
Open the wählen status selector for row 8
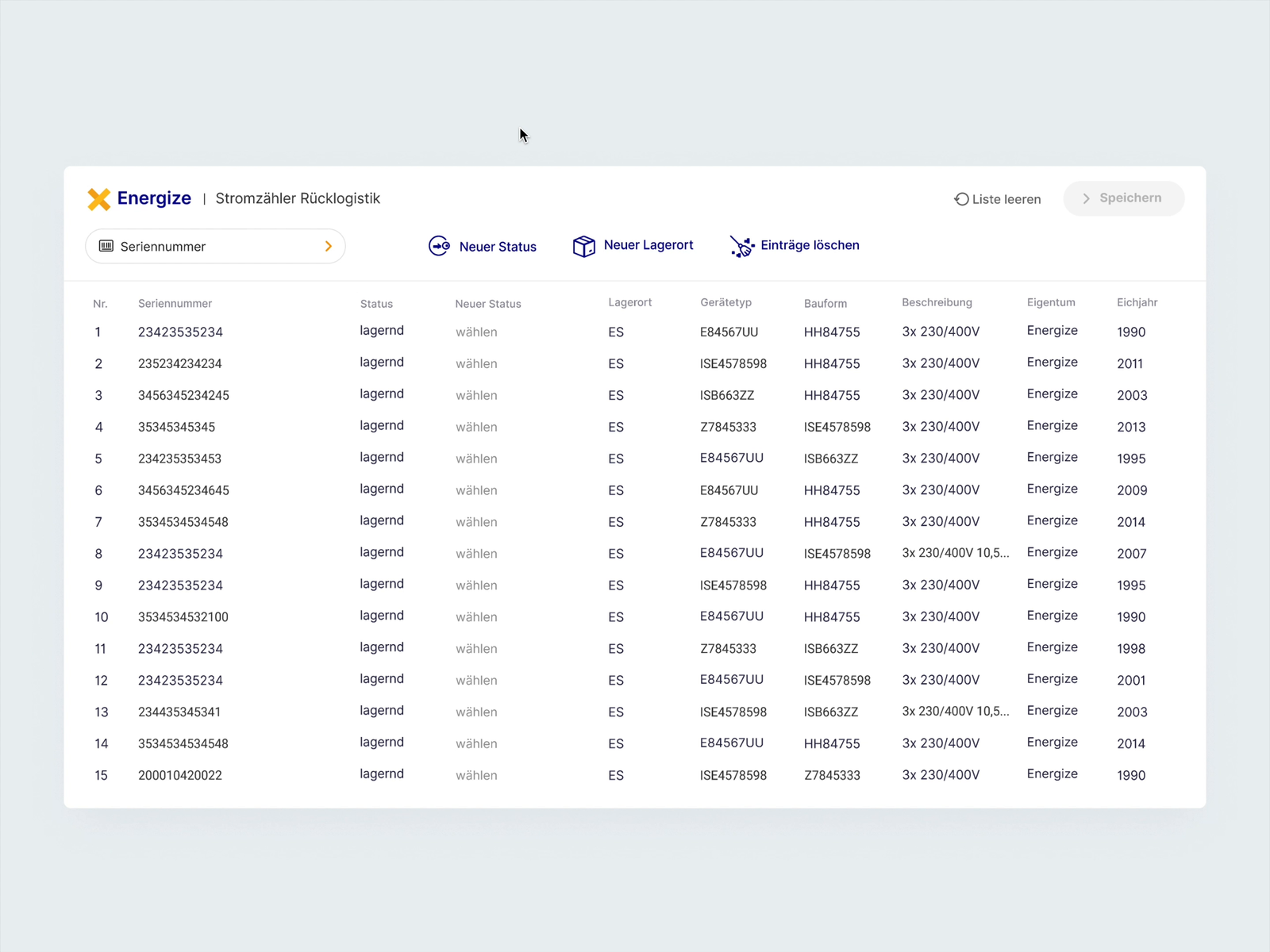(x=476, y=554)
